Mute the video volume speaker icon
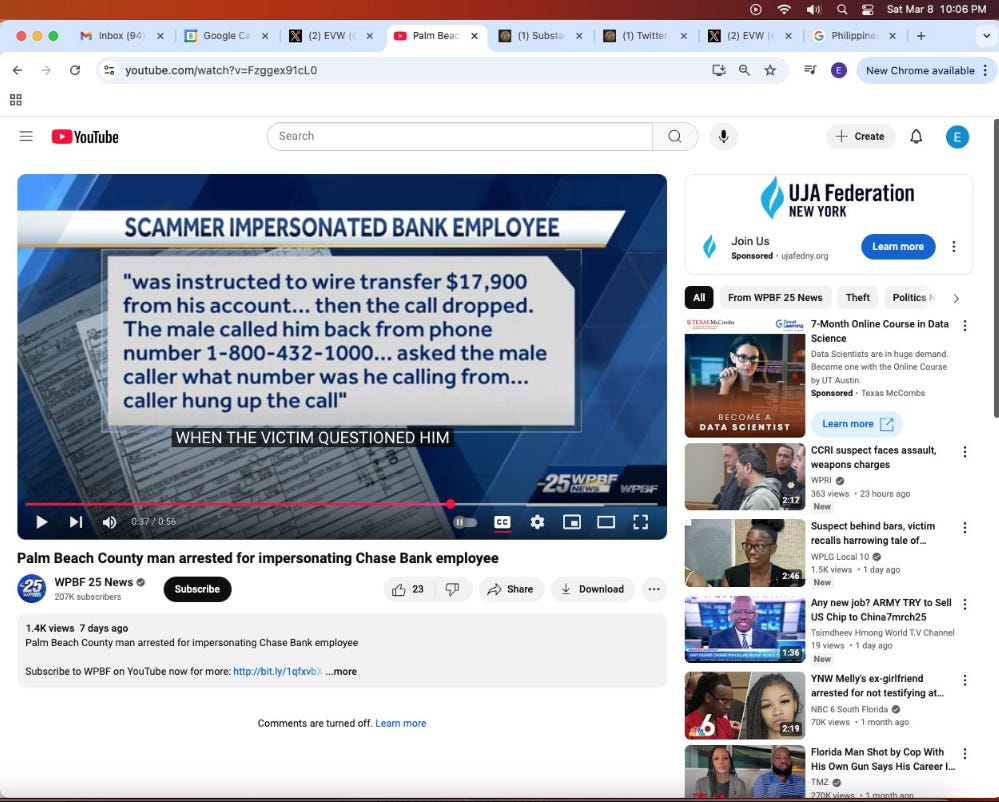999x802 pixels. click(110, 522)
